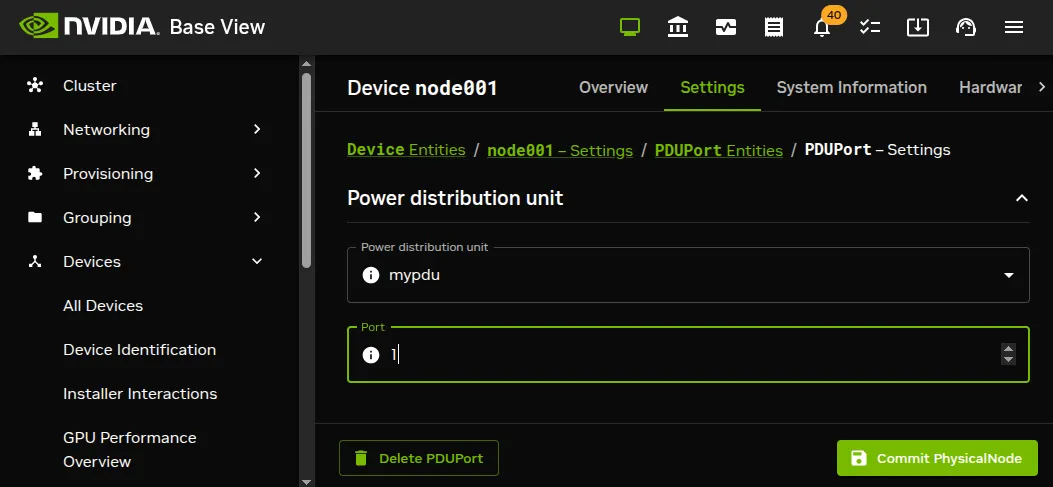
Task: Open the Power distribution unit dropdown
Action: [688, 275]
